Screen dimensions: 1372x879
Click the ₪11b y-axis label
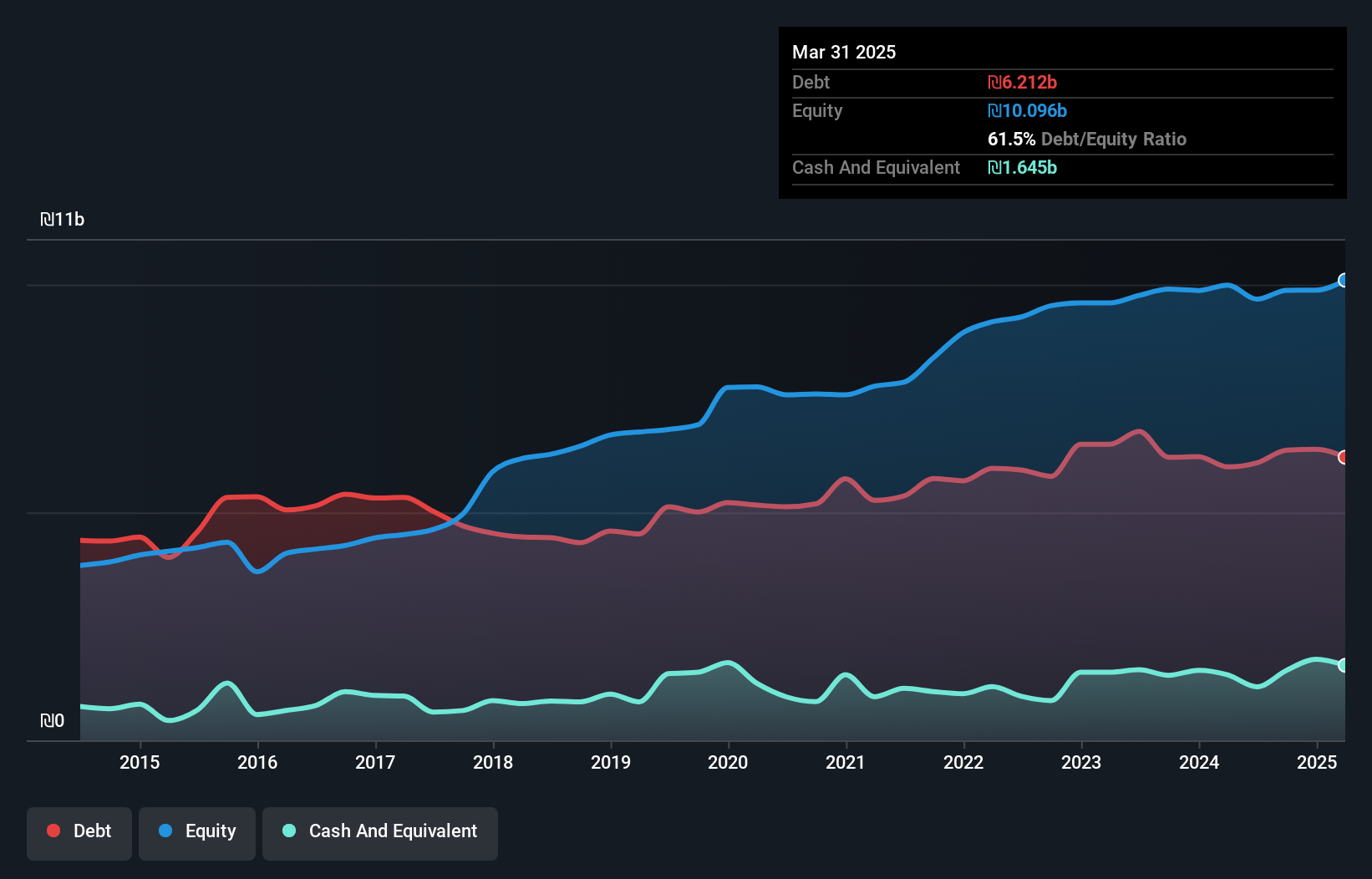tap(63, 220)
